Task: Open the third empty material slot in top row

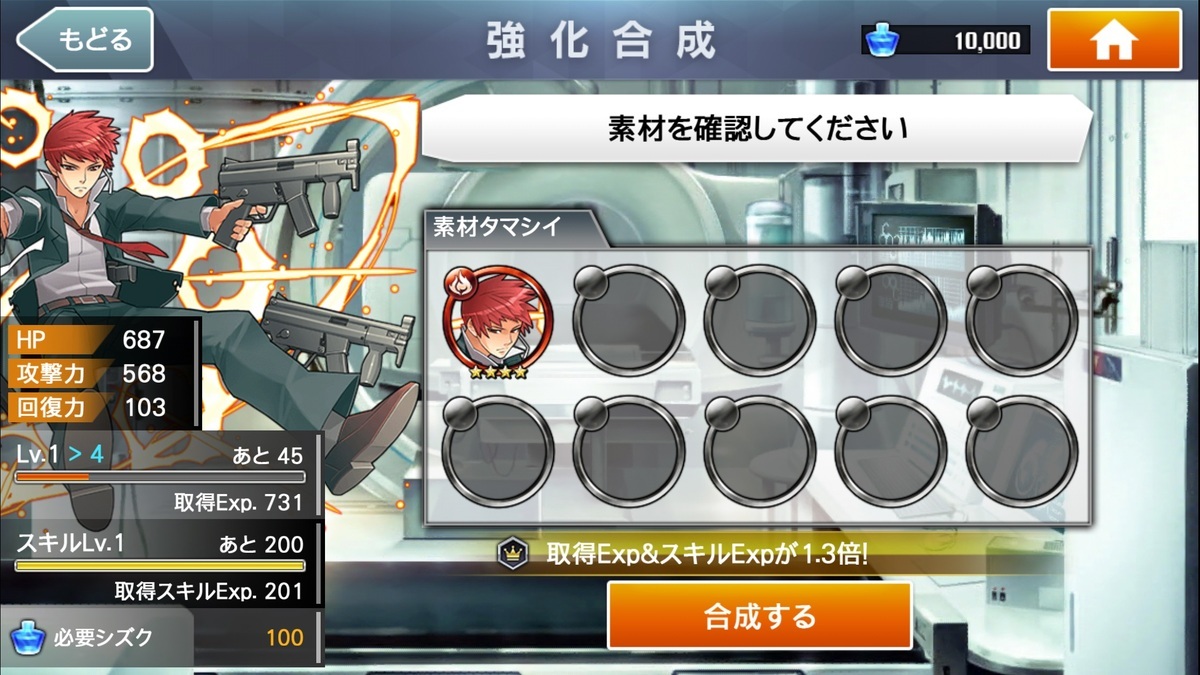Action: 760,320
